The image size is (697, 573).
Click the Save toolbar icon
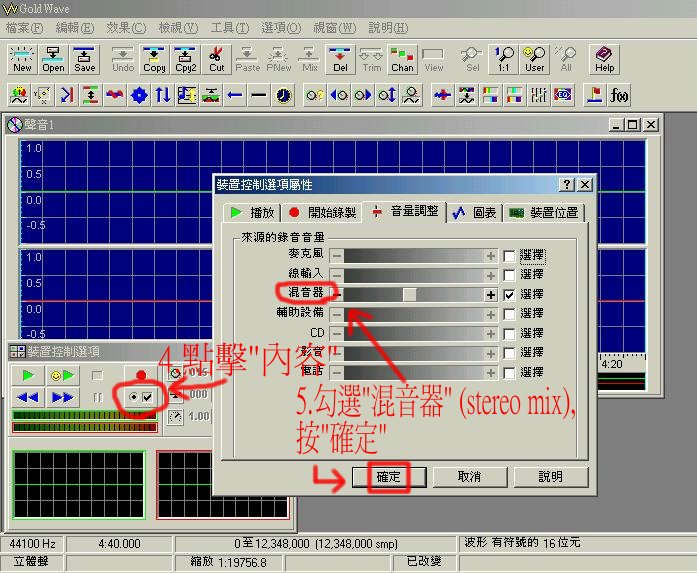pos(85,59)
